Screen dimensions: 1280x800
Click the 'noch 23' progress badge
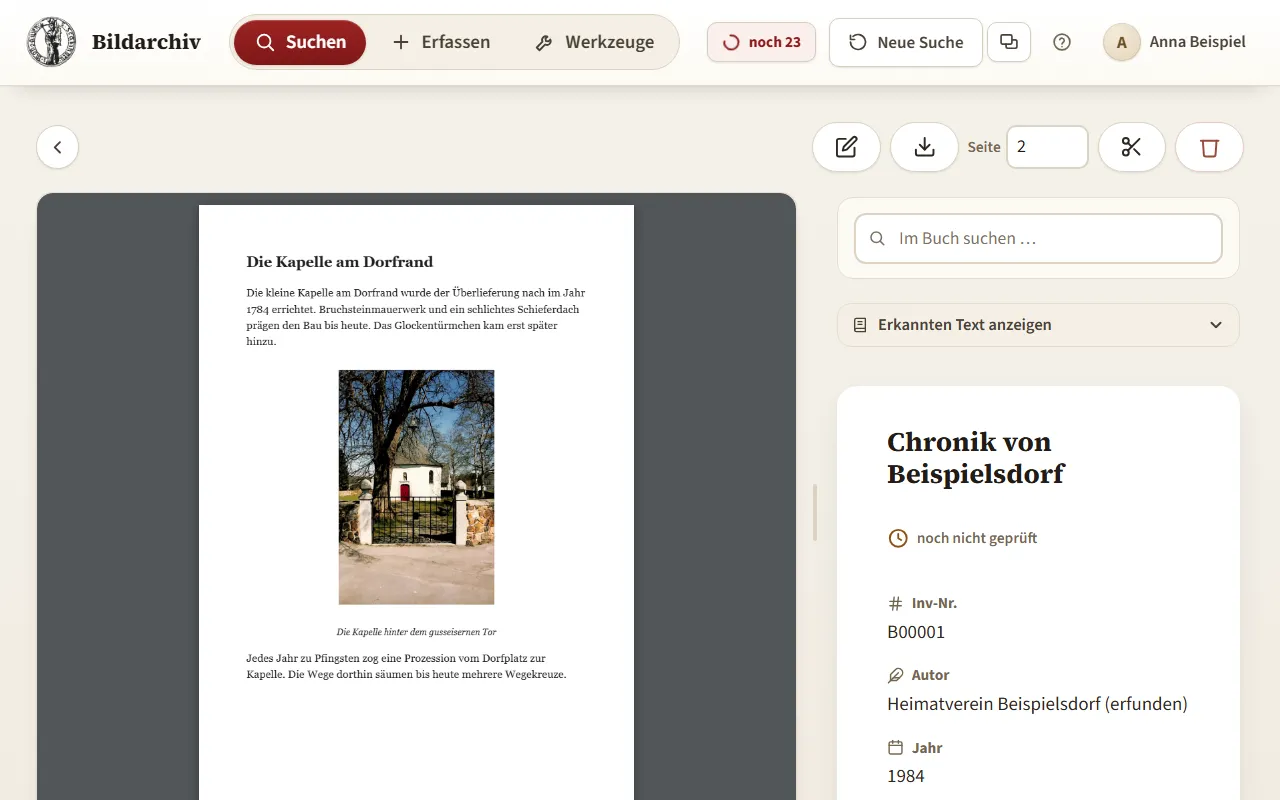coord(761,42)
